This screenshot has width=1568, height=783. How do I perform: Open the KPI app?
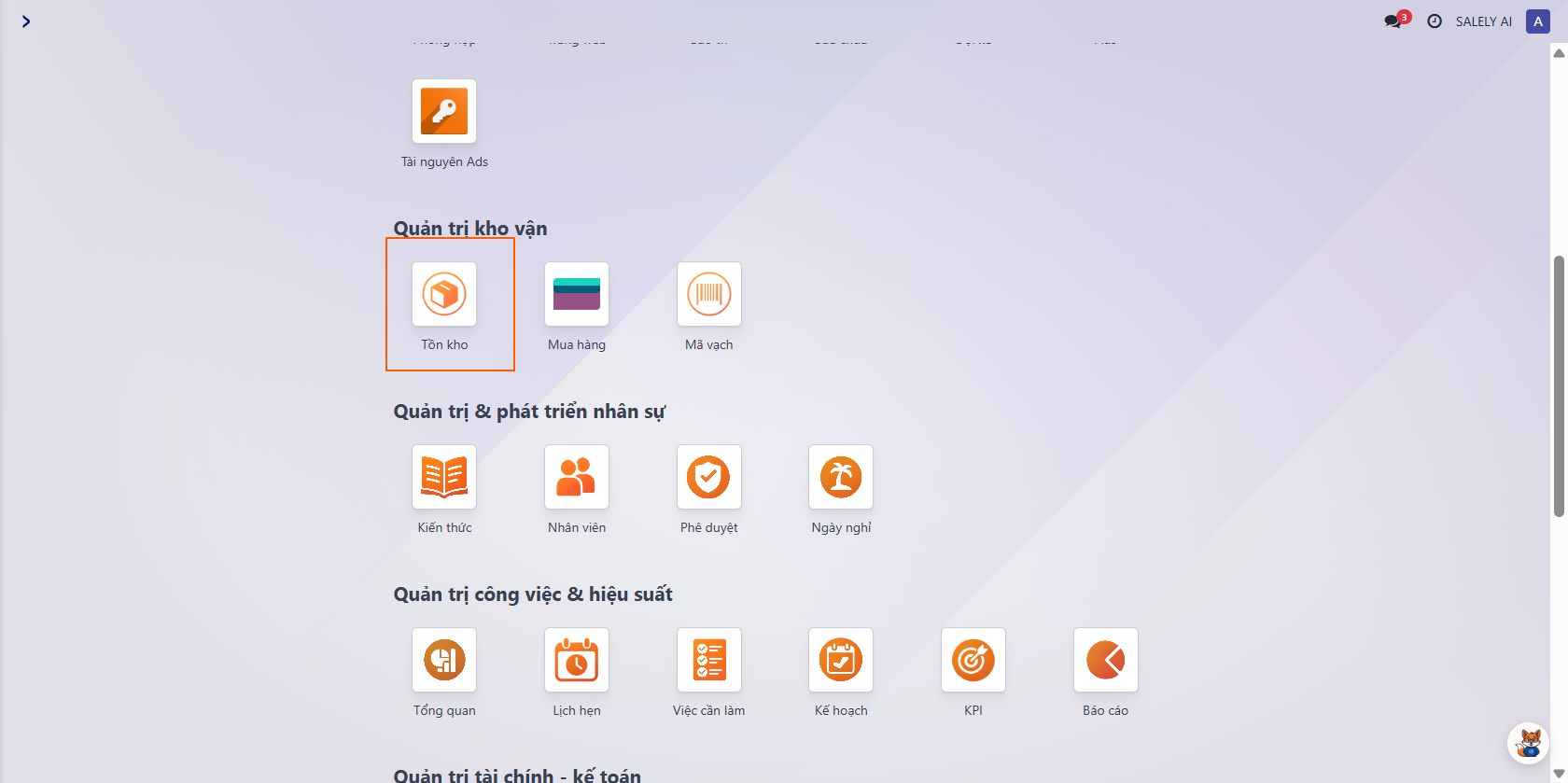(x=973, y=661)
